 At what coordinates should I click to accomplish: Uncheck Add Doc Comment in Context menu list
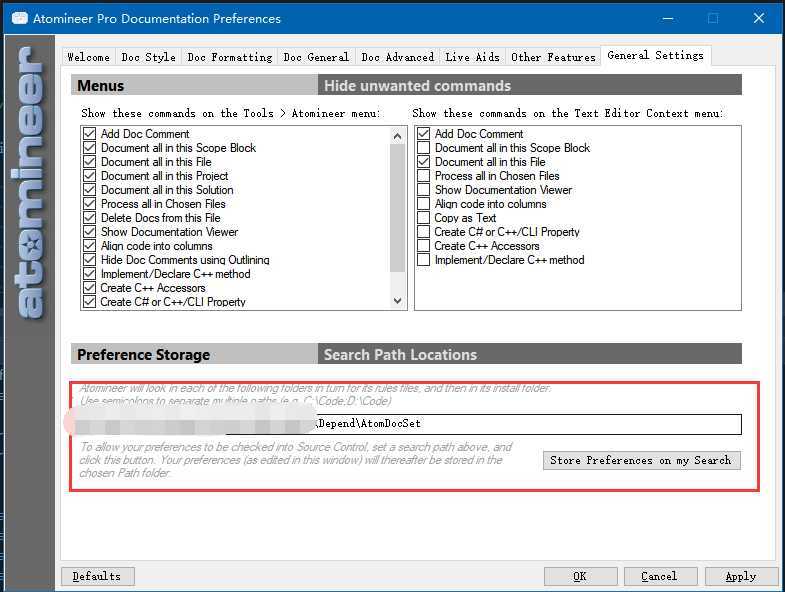coord(424,134)
